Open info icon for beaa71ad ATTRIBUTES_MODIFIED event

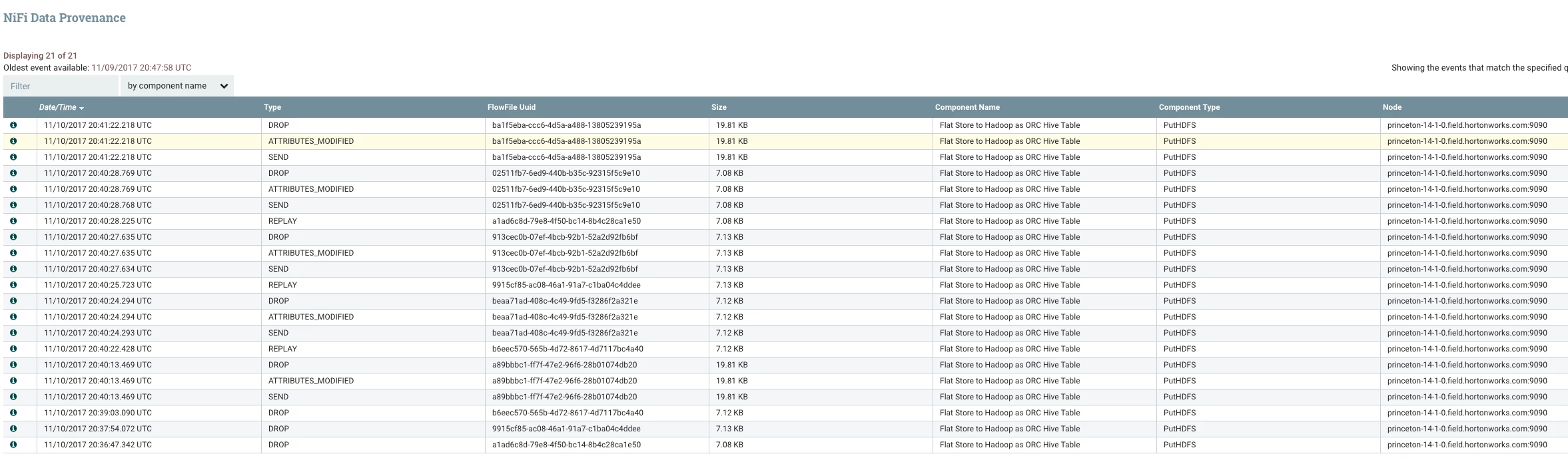pos(13,317)
